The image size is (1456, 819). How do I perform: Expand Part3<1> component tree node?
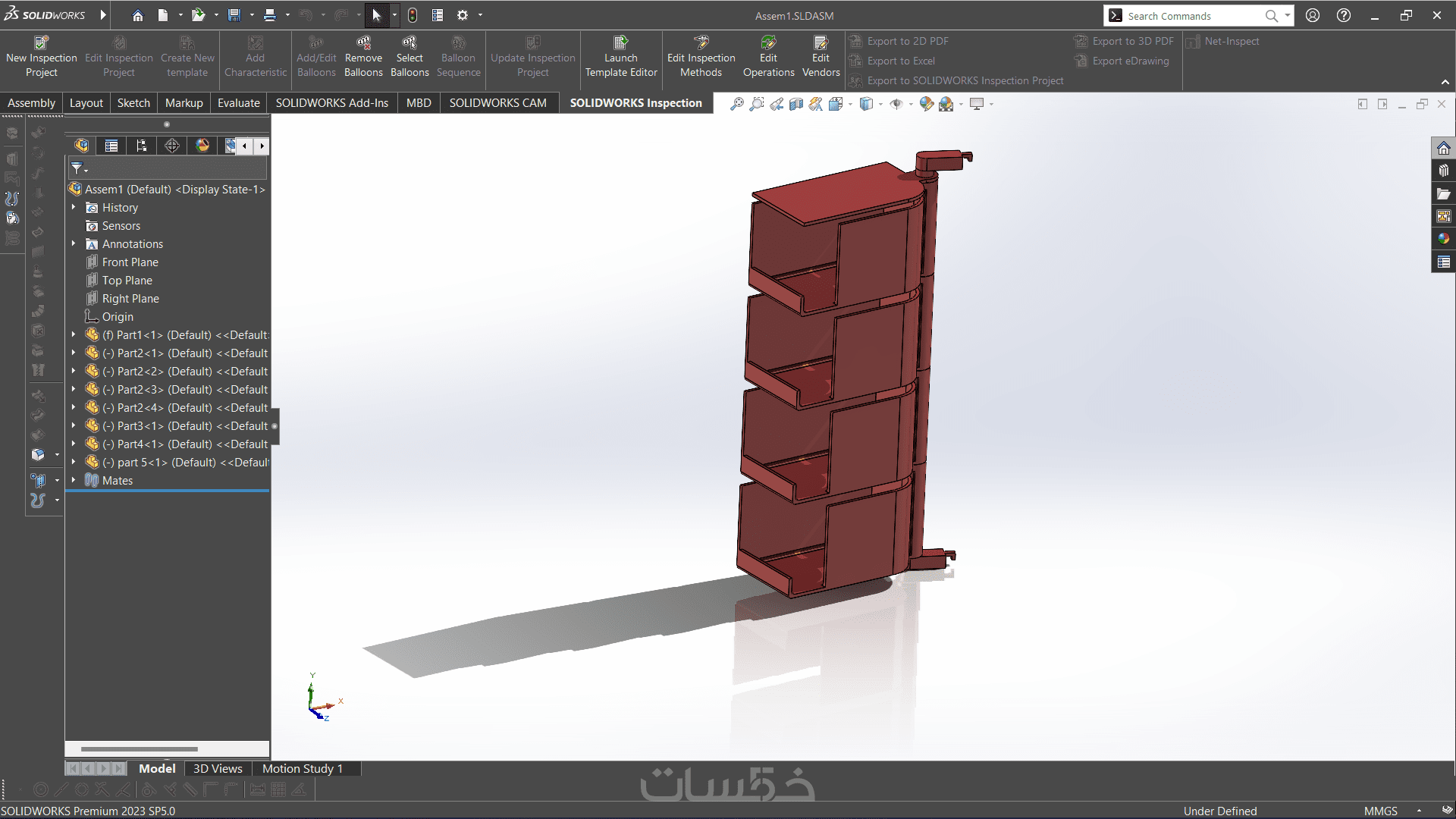[74, 426]
